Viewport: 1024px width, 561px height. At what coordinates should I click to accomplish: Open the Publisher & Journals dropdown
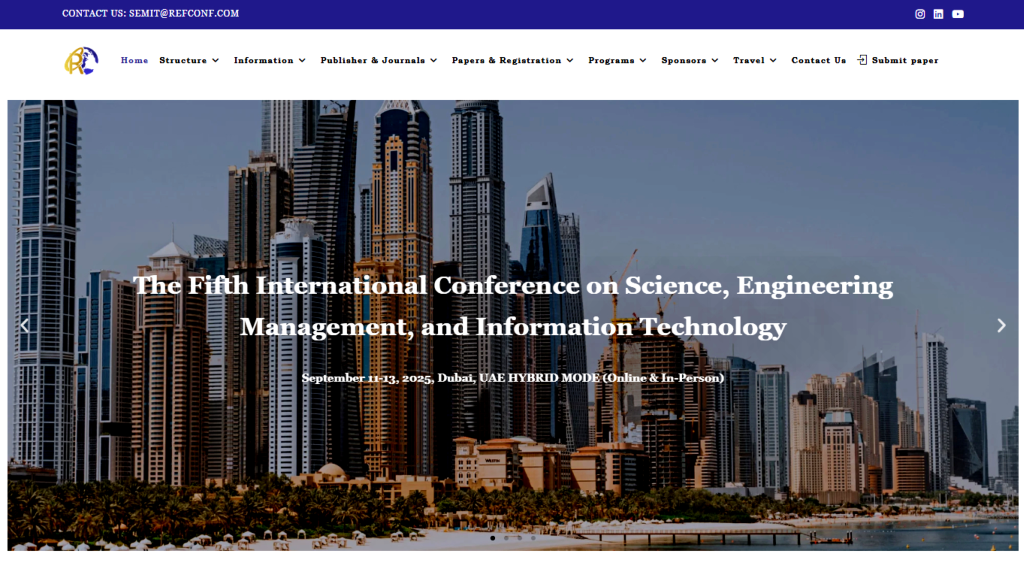[379, 61]
